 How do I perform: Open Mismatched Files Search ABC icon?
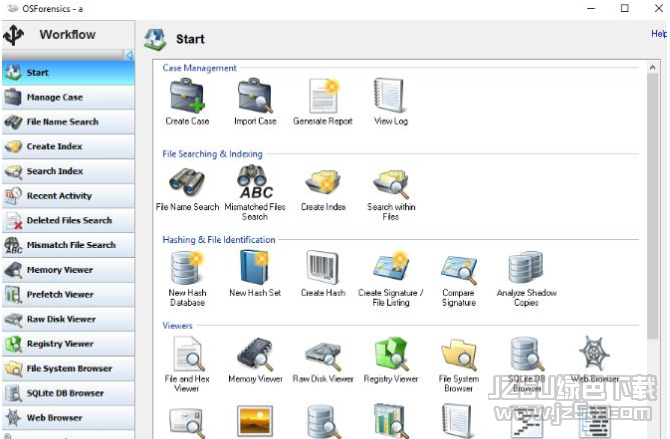[255, 182]
